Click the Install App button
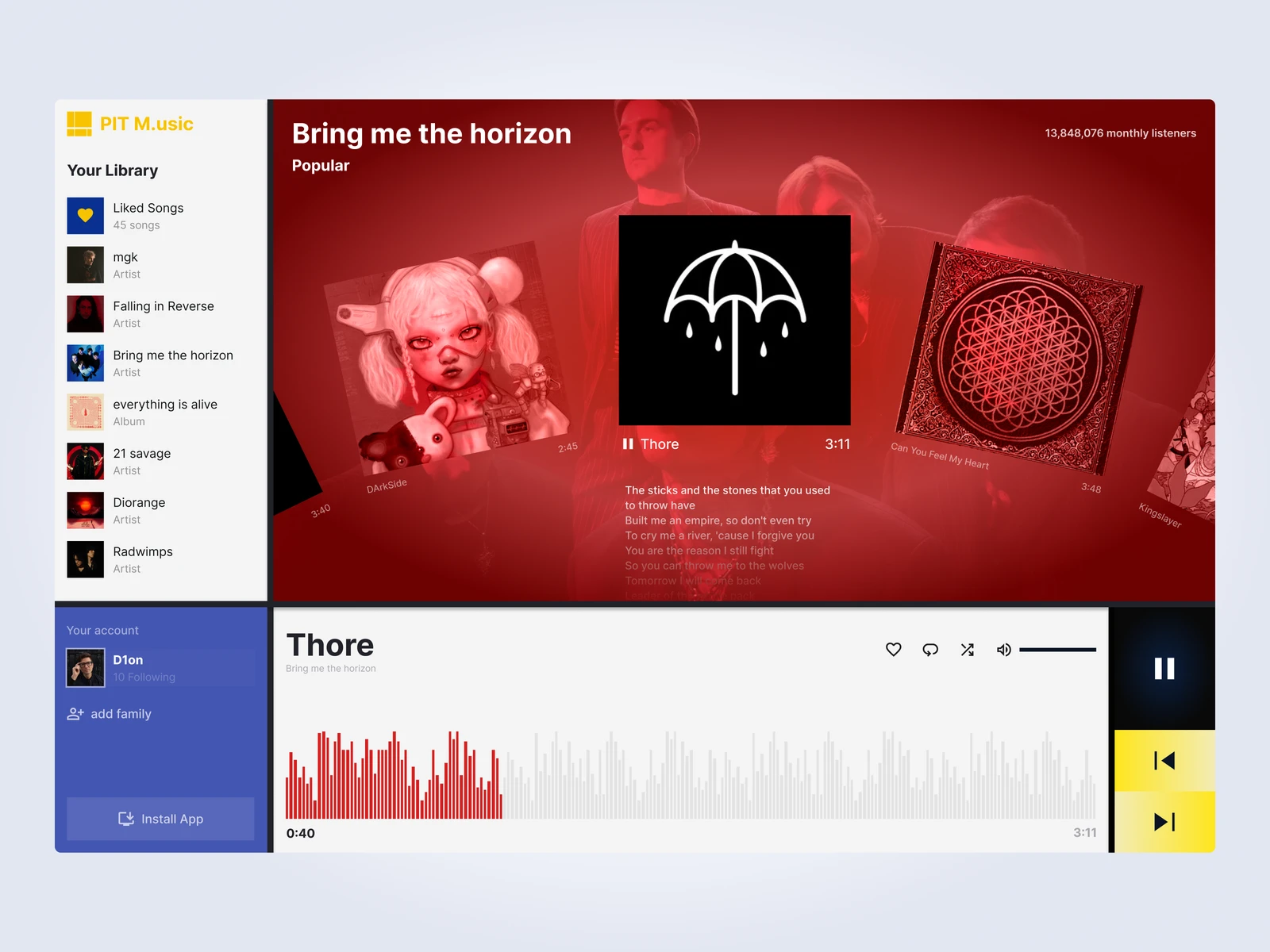The width and height of the screenshot is (1270, 952). 160,819
